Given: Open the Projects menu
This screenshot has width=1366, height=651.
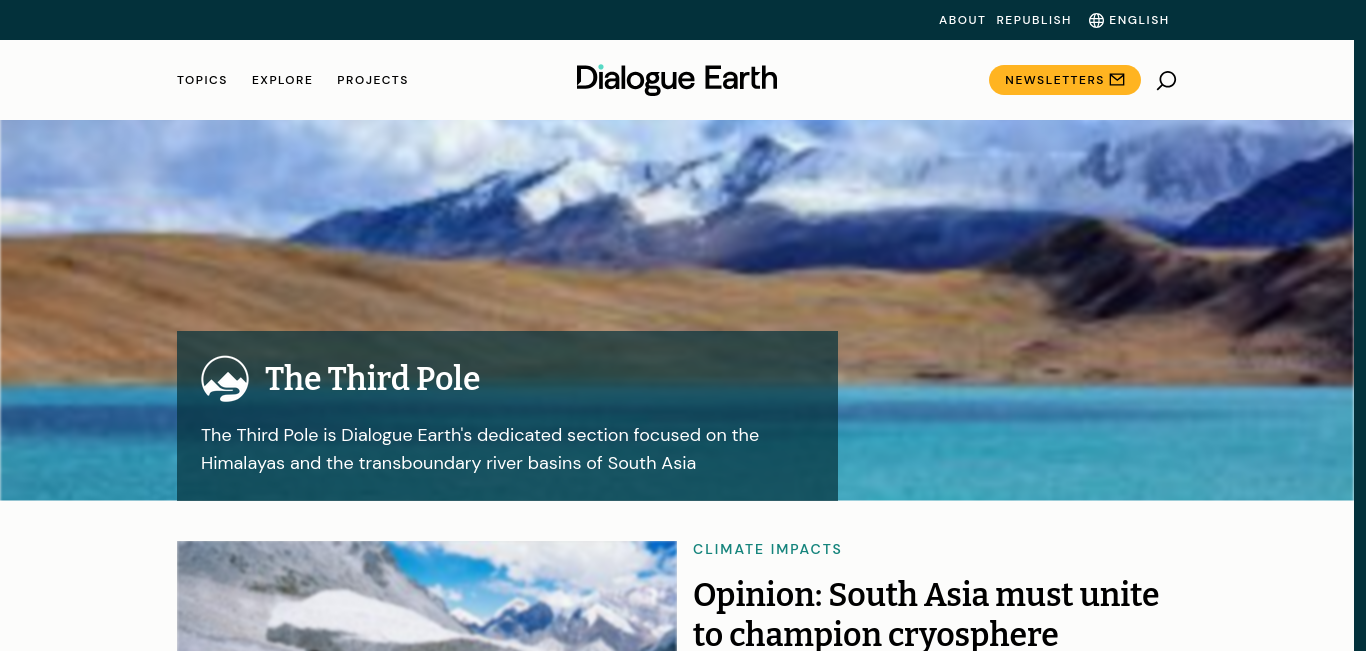Looking at the screenshot, I should coord(373,80).
